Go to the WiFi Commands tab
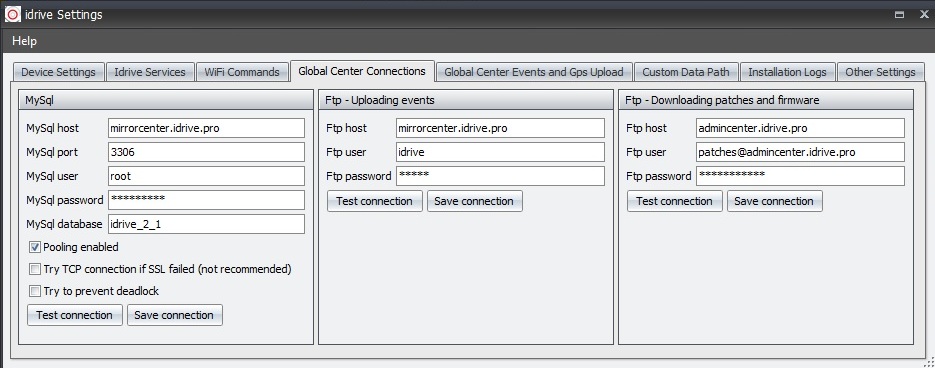 point(242,72)
